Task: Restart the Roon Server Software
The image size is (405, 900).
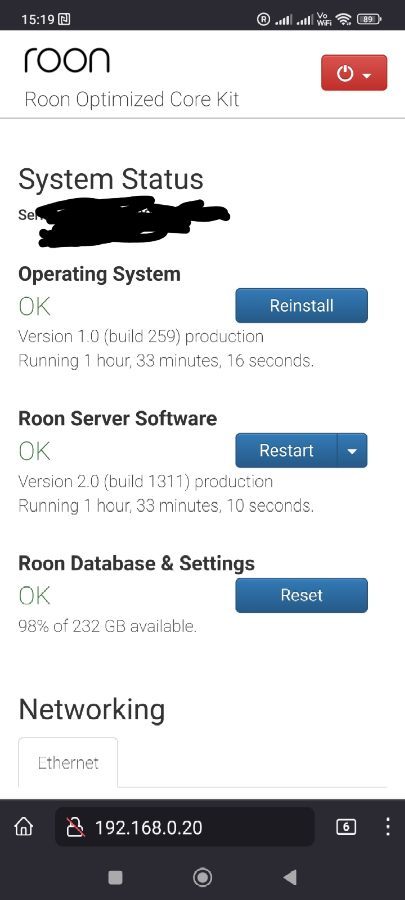Action: click(x=286, y=451)
